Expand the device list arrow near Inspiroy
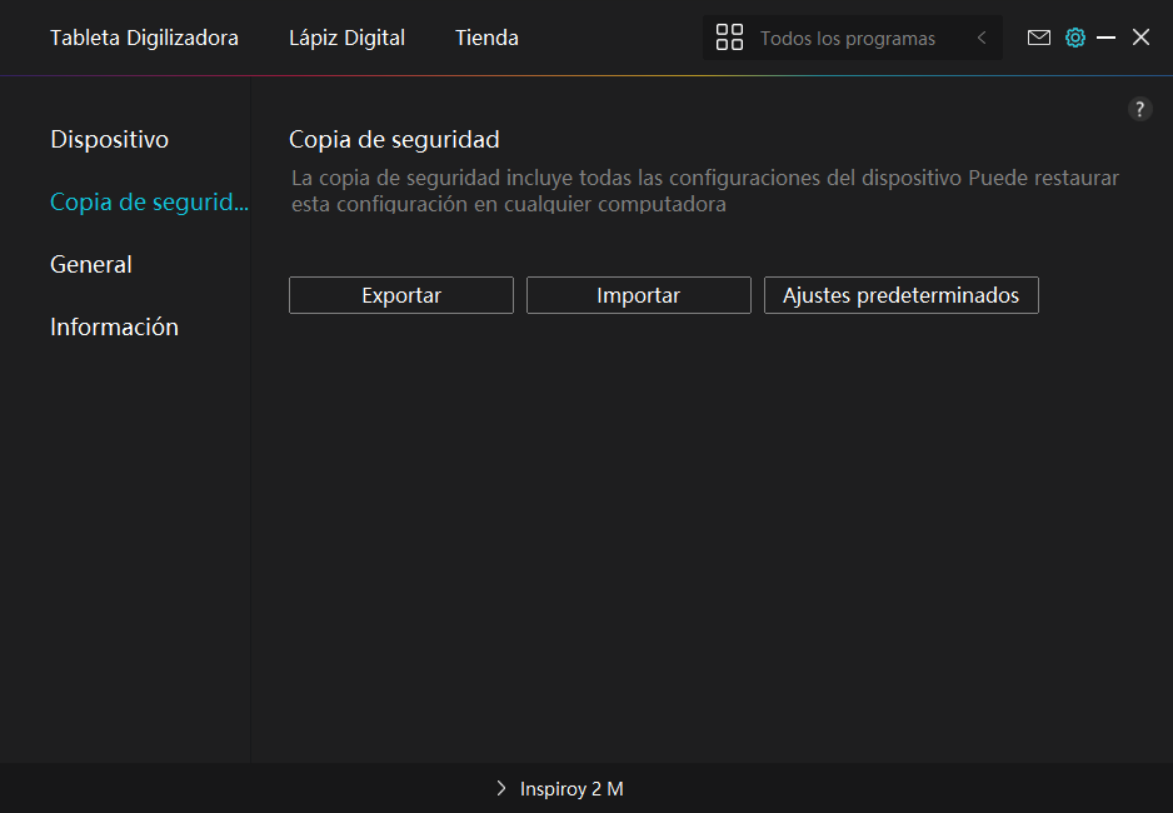The height and width of the screenshot is (813, 1173). 501,789
